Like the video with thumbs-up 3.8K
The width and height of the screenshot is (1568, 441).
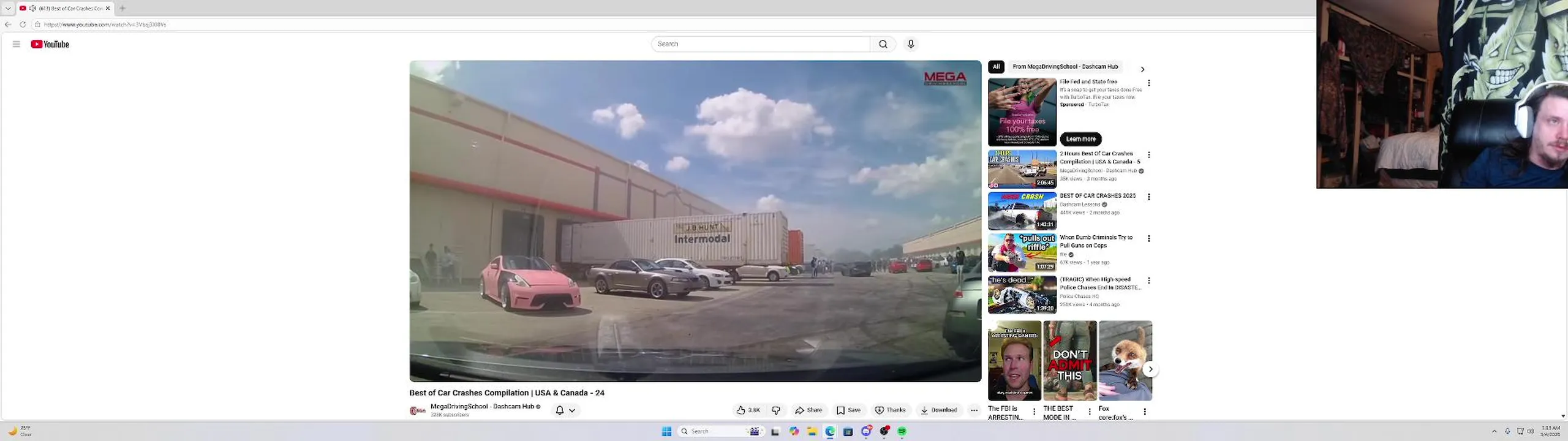coord(748,410)
